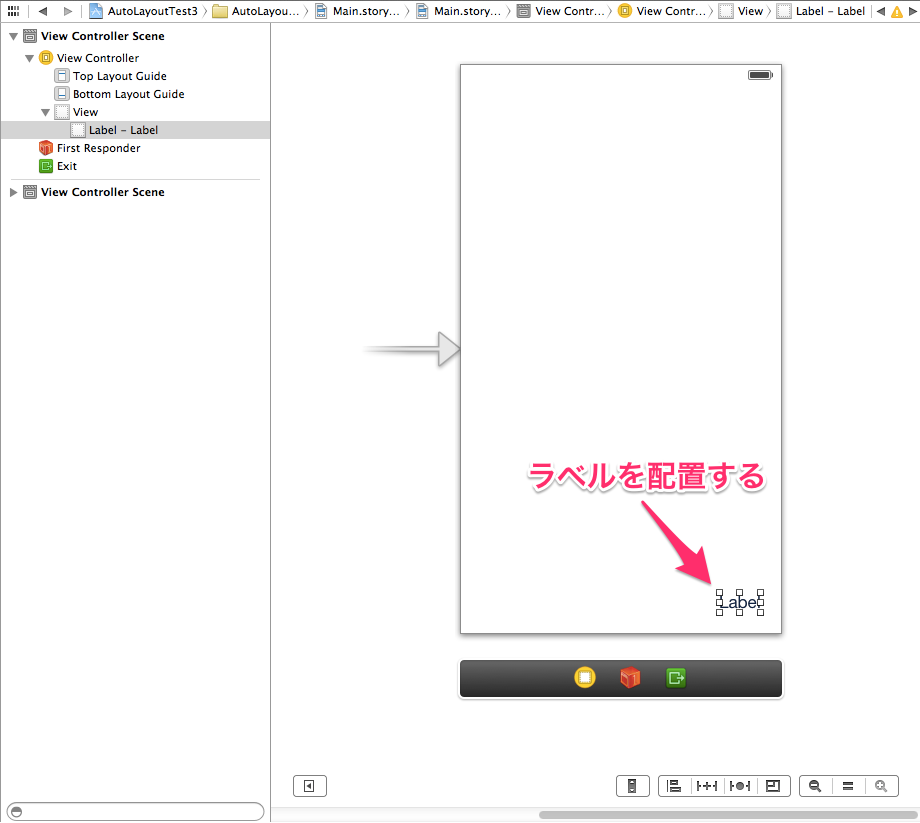Open the Pin constraints tool

click(706, 786)
